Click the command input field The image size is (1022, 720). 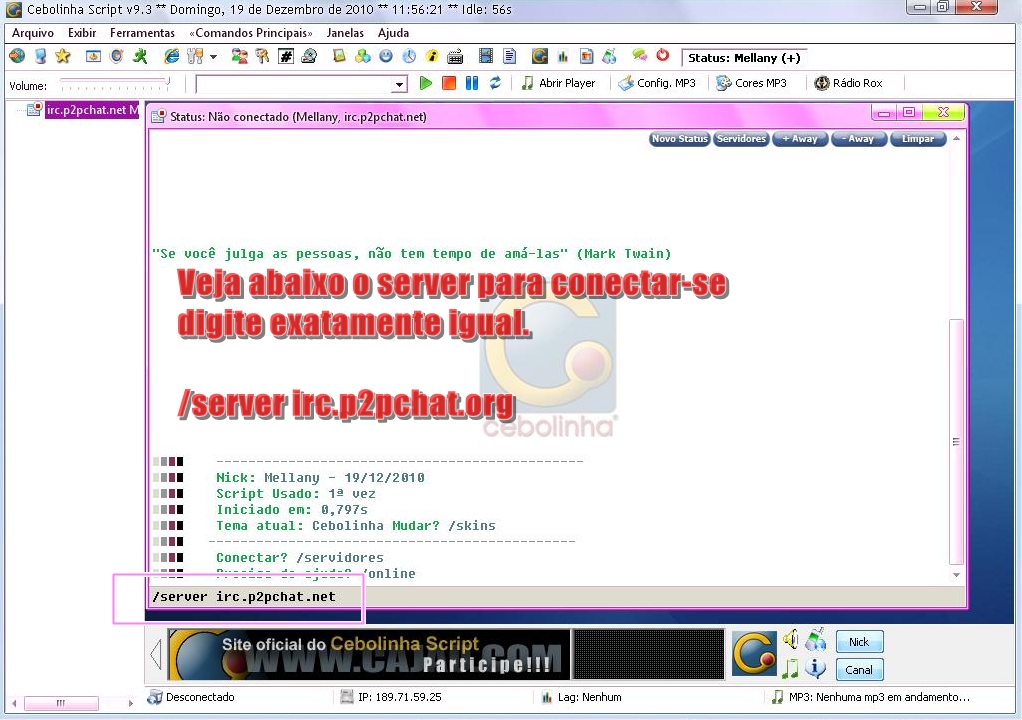tap(556, 596)
